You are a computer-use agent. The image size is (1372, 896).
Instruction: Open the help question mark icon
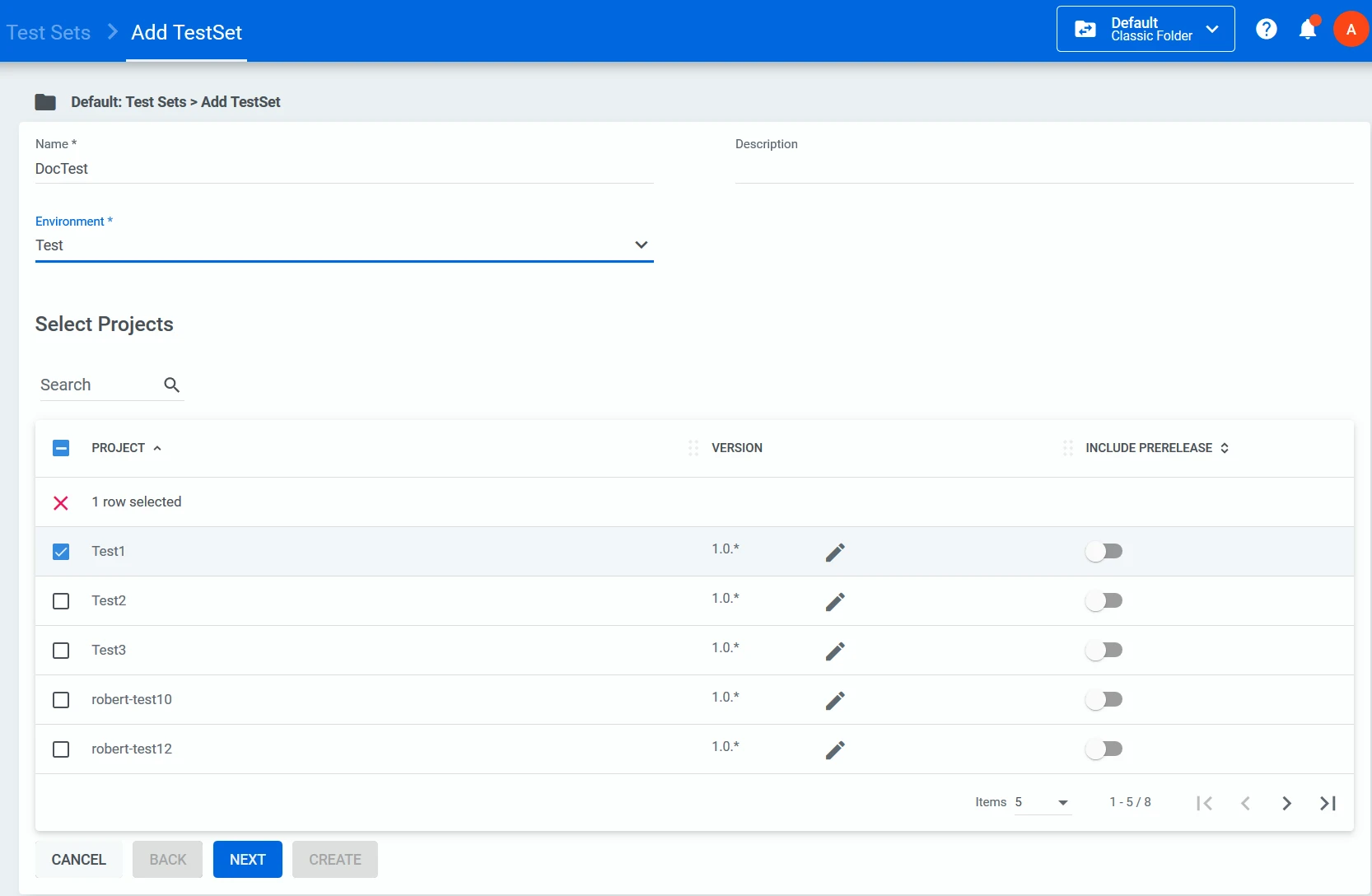pos(1267,30)
